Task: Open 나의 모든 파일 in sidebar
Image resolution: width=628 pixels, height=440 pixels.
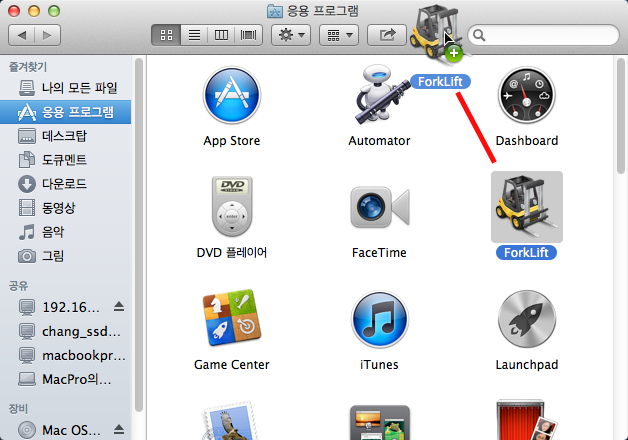Action: (x=65, y=88)
